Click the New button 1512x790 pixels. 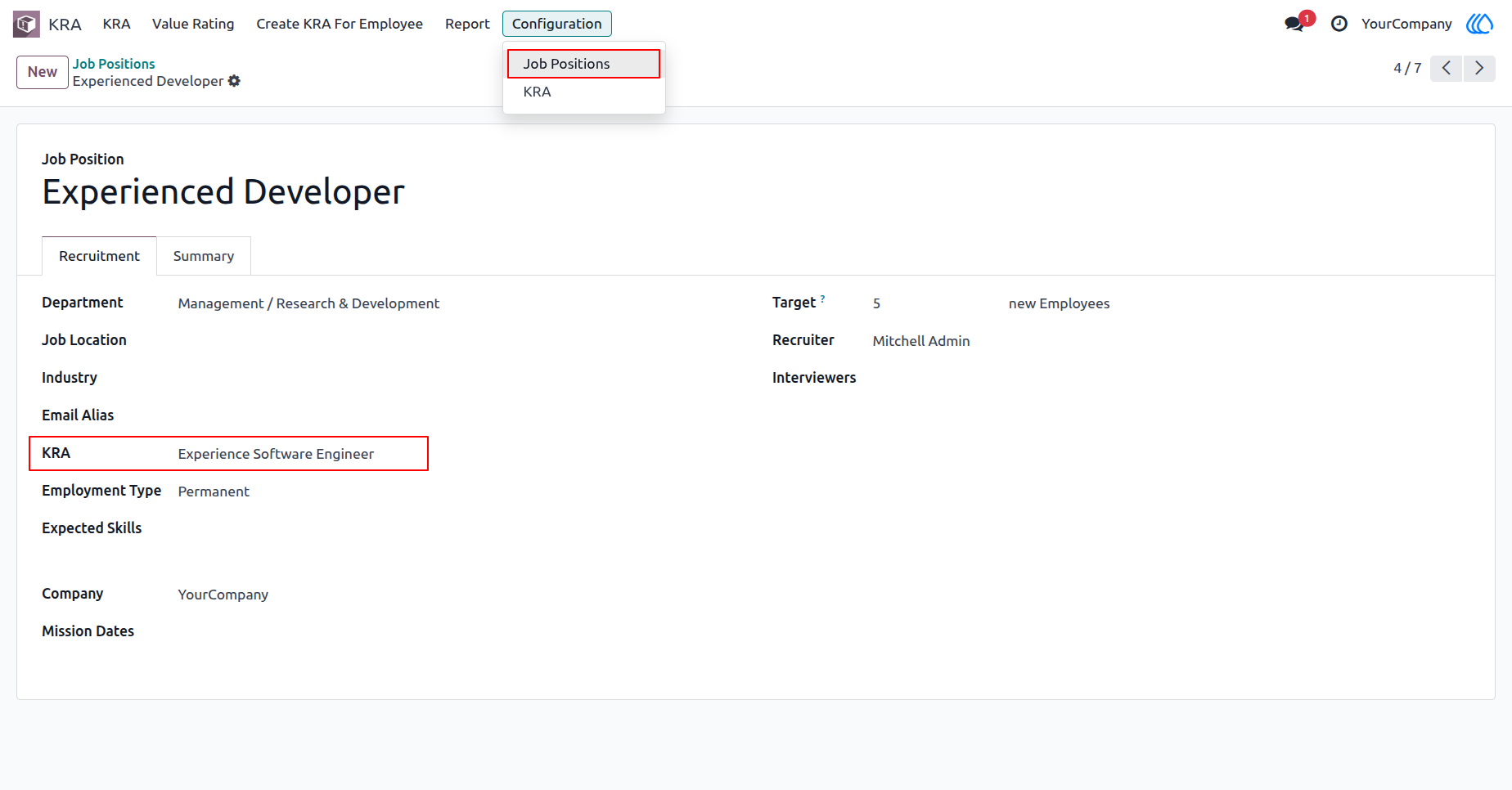43,72
